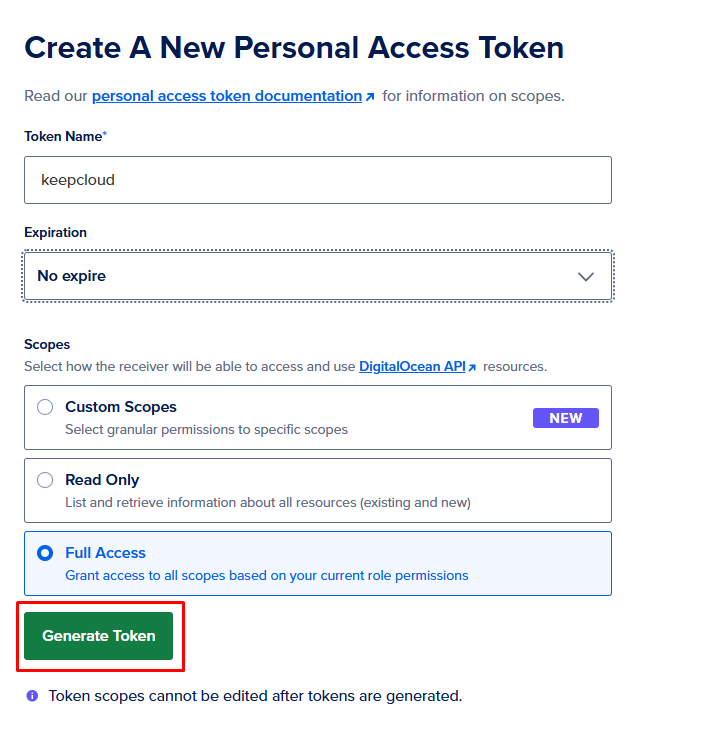Screen dimensions: 702x731
Task: Click the Custom Scopes option title
Action: tap(121, 407)
